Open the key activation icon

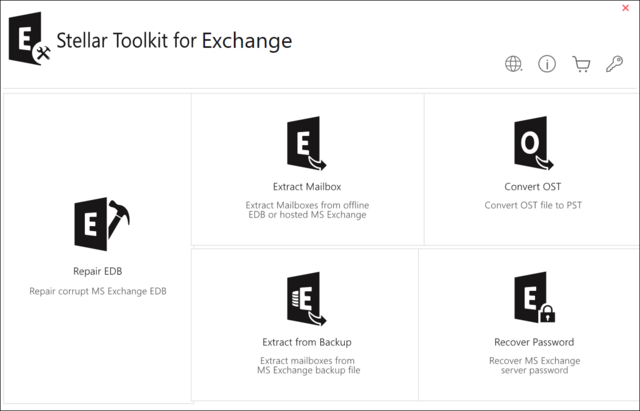point(614,64)
